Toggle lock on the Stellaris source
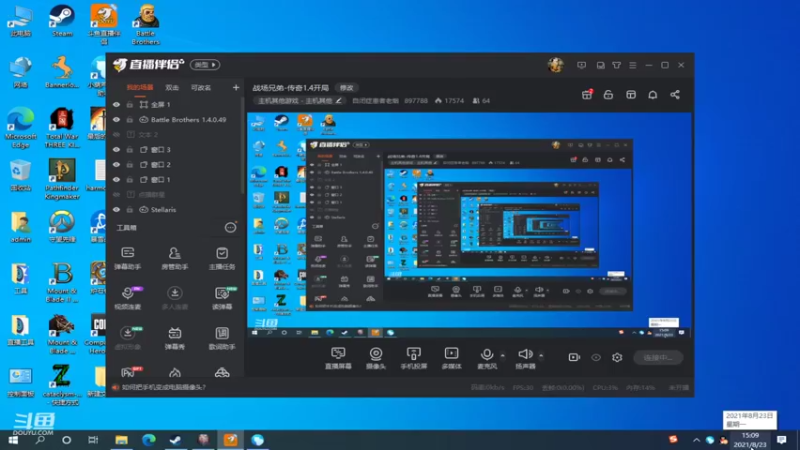This screenshot has height=450, width=800. [130, 210]
